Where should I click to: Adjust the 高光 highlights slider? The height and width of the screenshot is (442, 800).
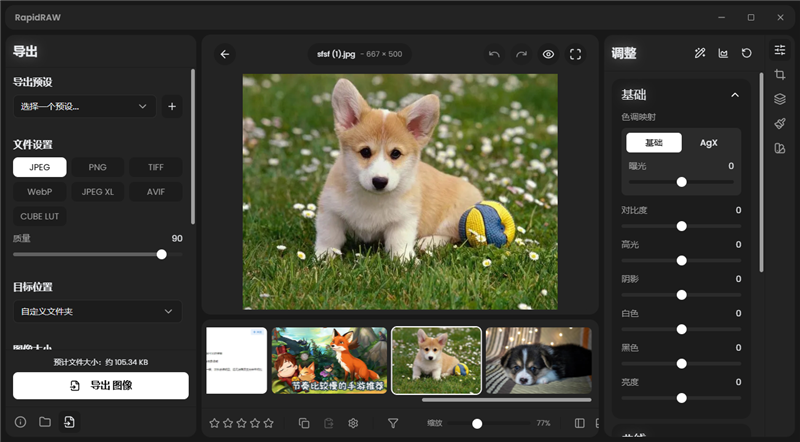click(x=681, y=261)
